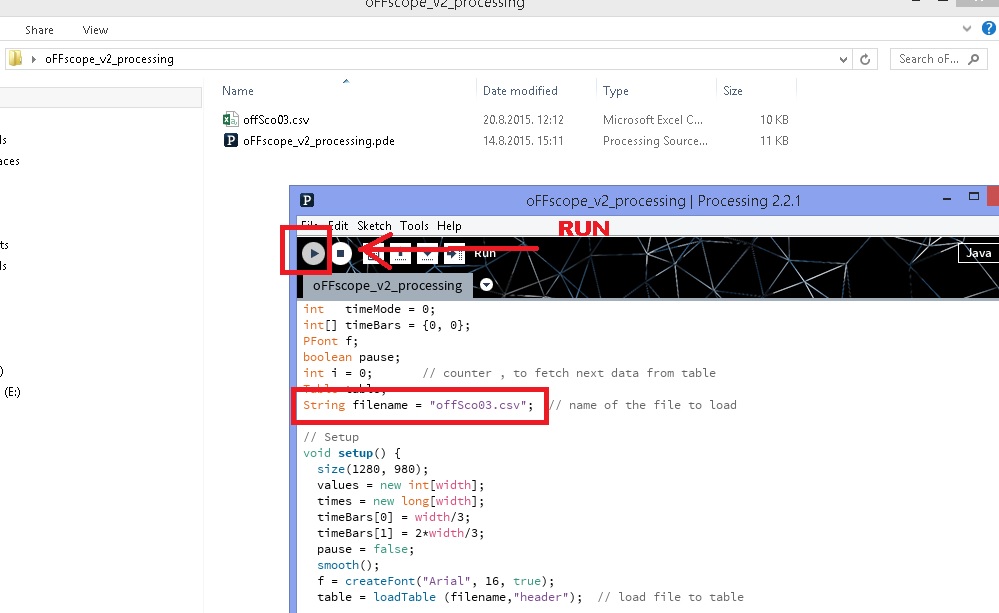This screenshot has height=613, width=999.
Task: Click the Open sketch toolbar icon
Action: click(399, 254)
